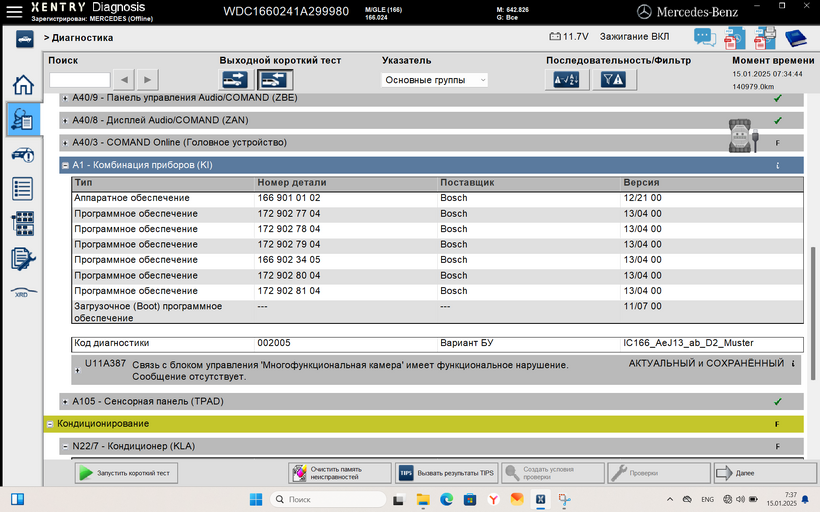The width and height of the screenshot is (820, 512).
Task: Expand A105 Сенсорная панель (TPAD) row
Action: pyautogui.click(x=65, y=402)
